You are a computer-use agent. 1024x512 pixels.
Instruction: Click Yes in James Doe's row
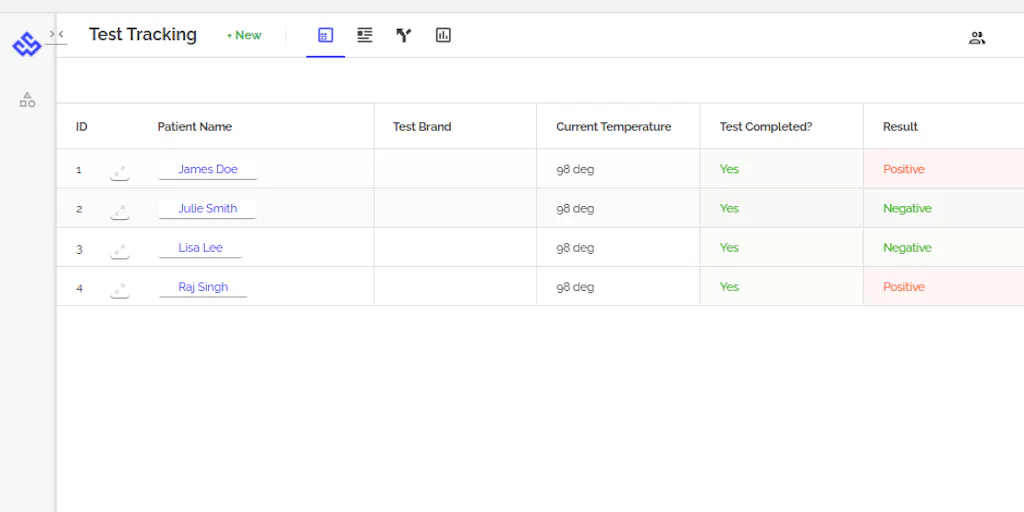point(729,169)
